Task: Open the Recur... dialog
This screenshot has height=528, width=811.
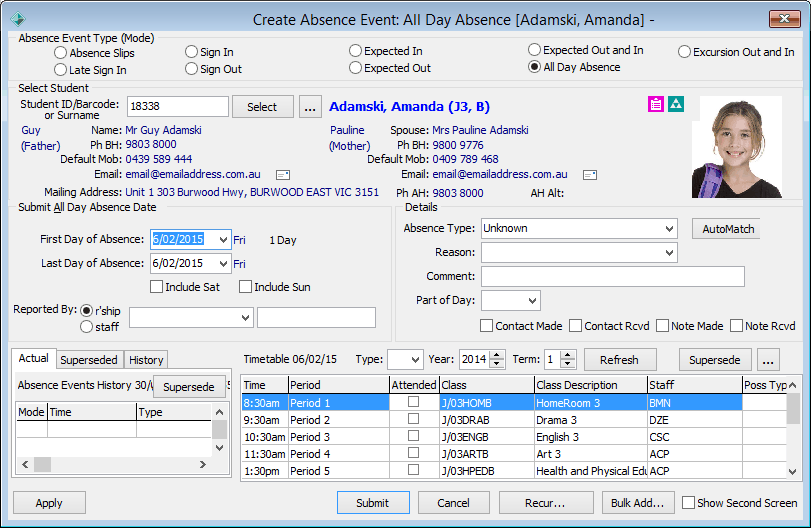Action: tap(545, 503)
